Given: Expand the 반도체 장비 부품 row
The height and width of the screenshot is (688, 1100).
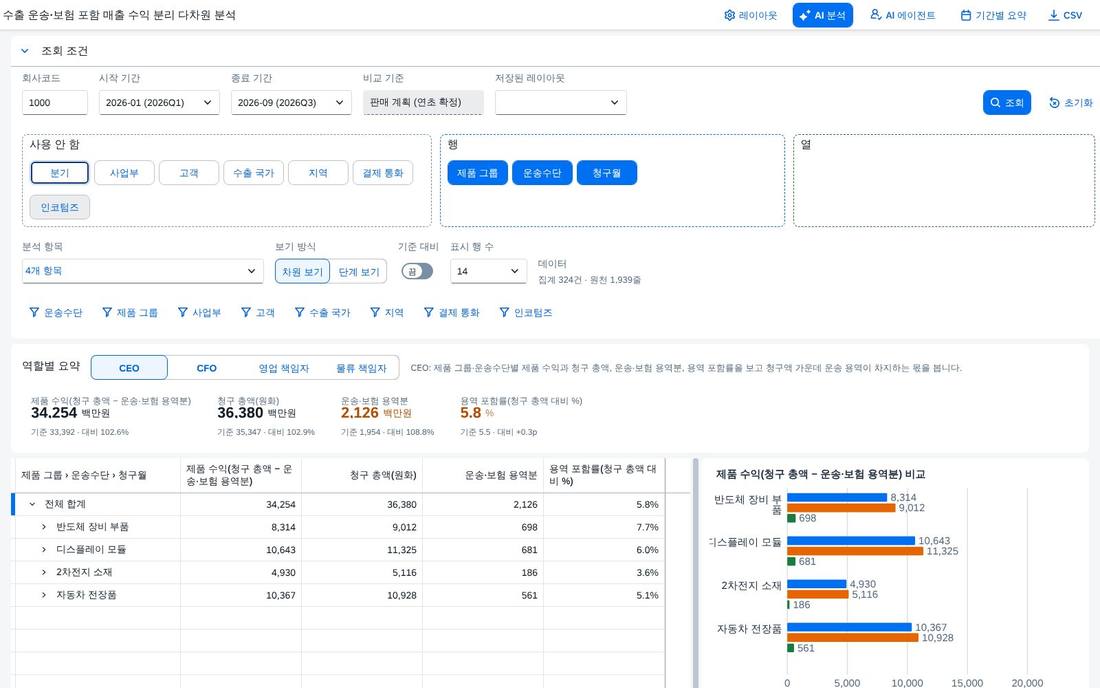Looking at the screenshot, I should click(43, 527).
